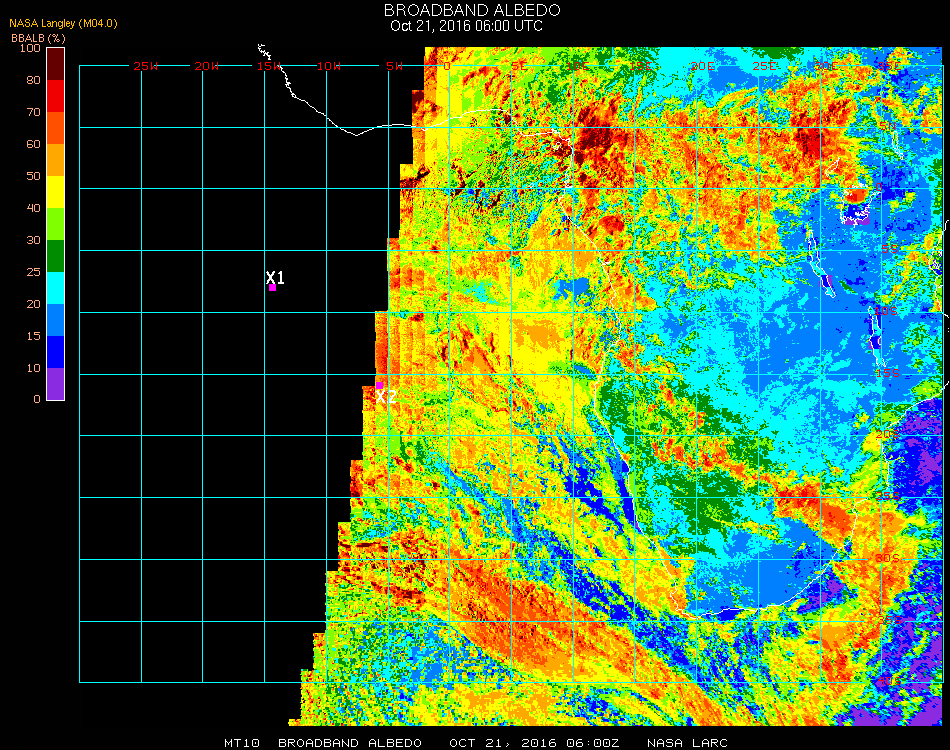Click the 15W longitude grid label
Viewport: 950px width, 750px height.
(268, 66)
